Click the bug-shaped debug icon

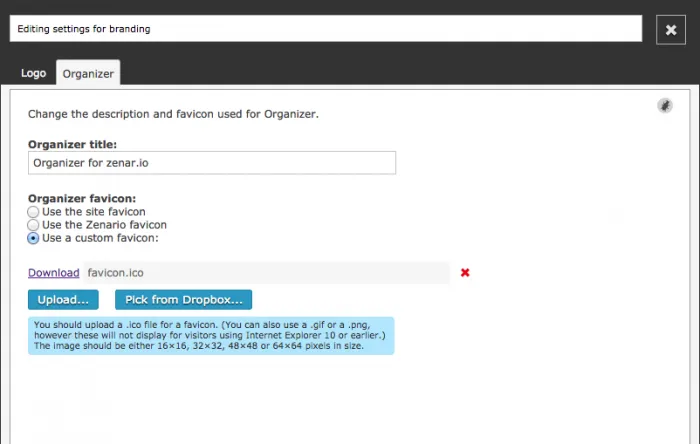[x=665, y=106]
